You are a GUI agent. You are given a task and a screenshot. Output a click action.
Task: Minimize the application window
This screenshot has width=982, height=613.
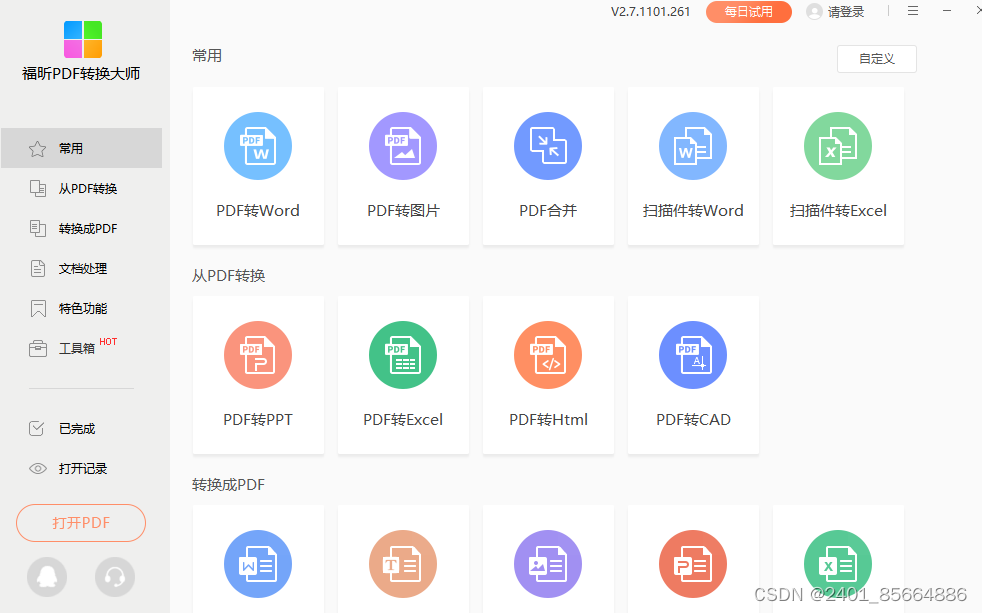947,11
